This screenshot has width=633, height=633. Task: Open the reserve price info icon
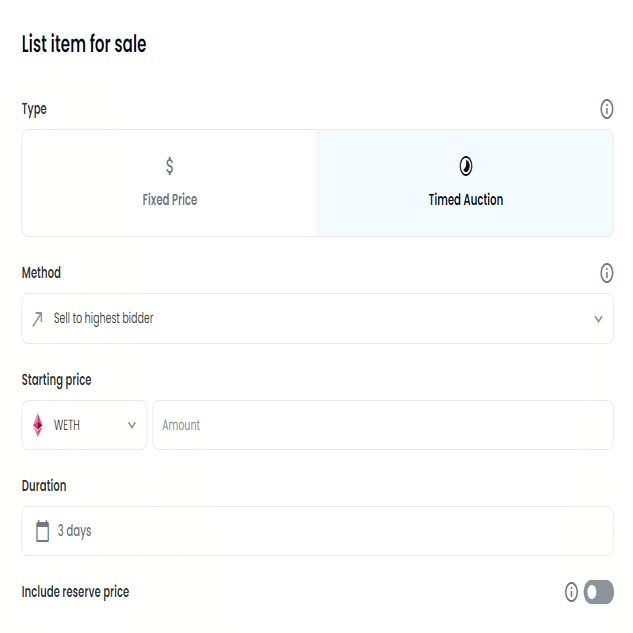571,592
